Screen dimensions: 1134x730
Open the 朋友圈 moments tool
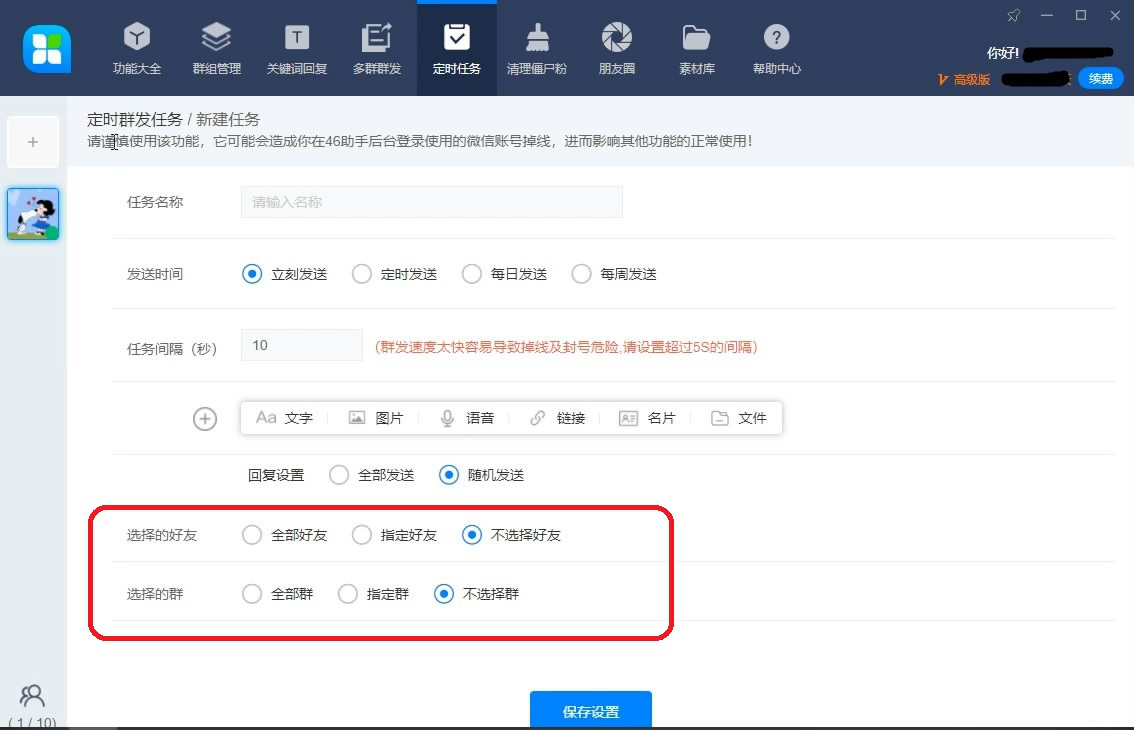(616, 48)
